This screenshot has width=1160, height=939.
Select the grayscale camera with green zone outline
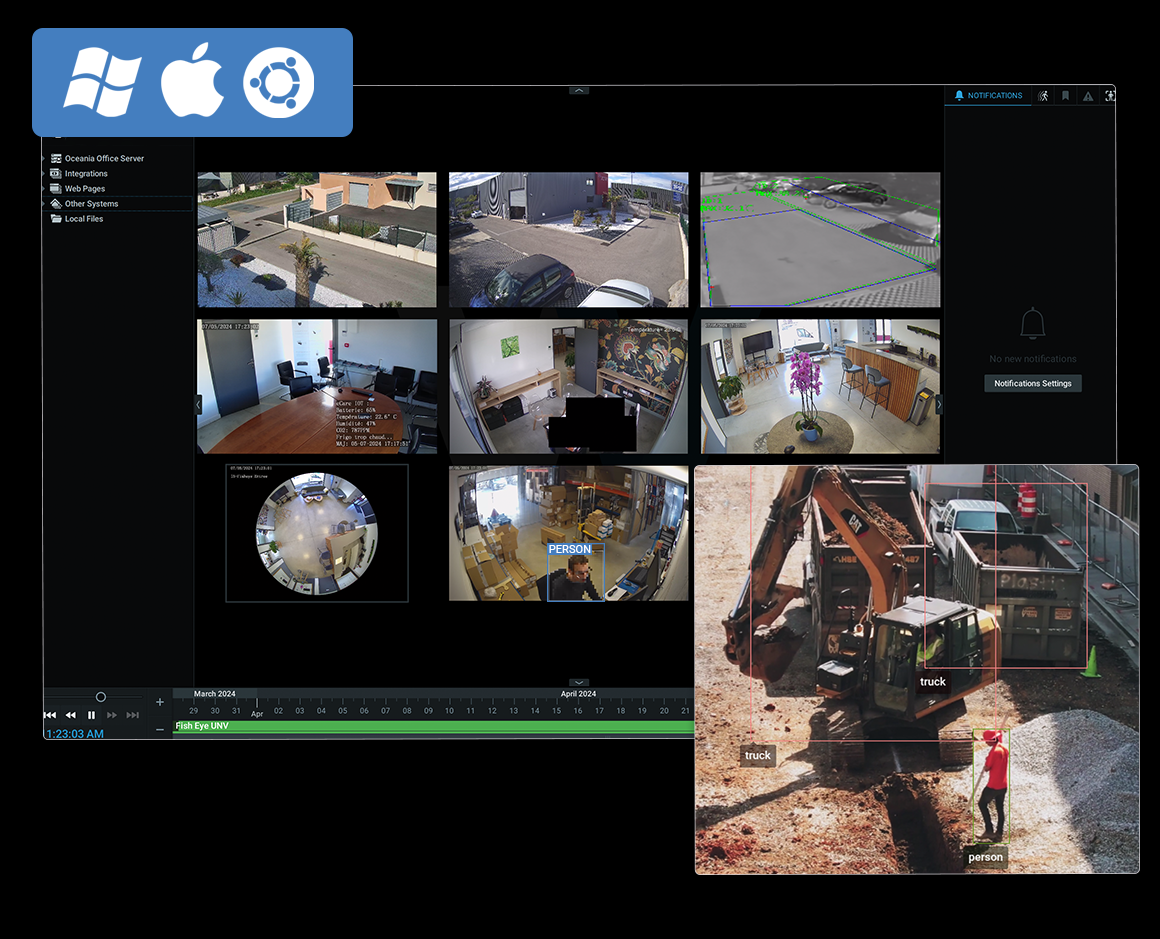coord(820,240)
